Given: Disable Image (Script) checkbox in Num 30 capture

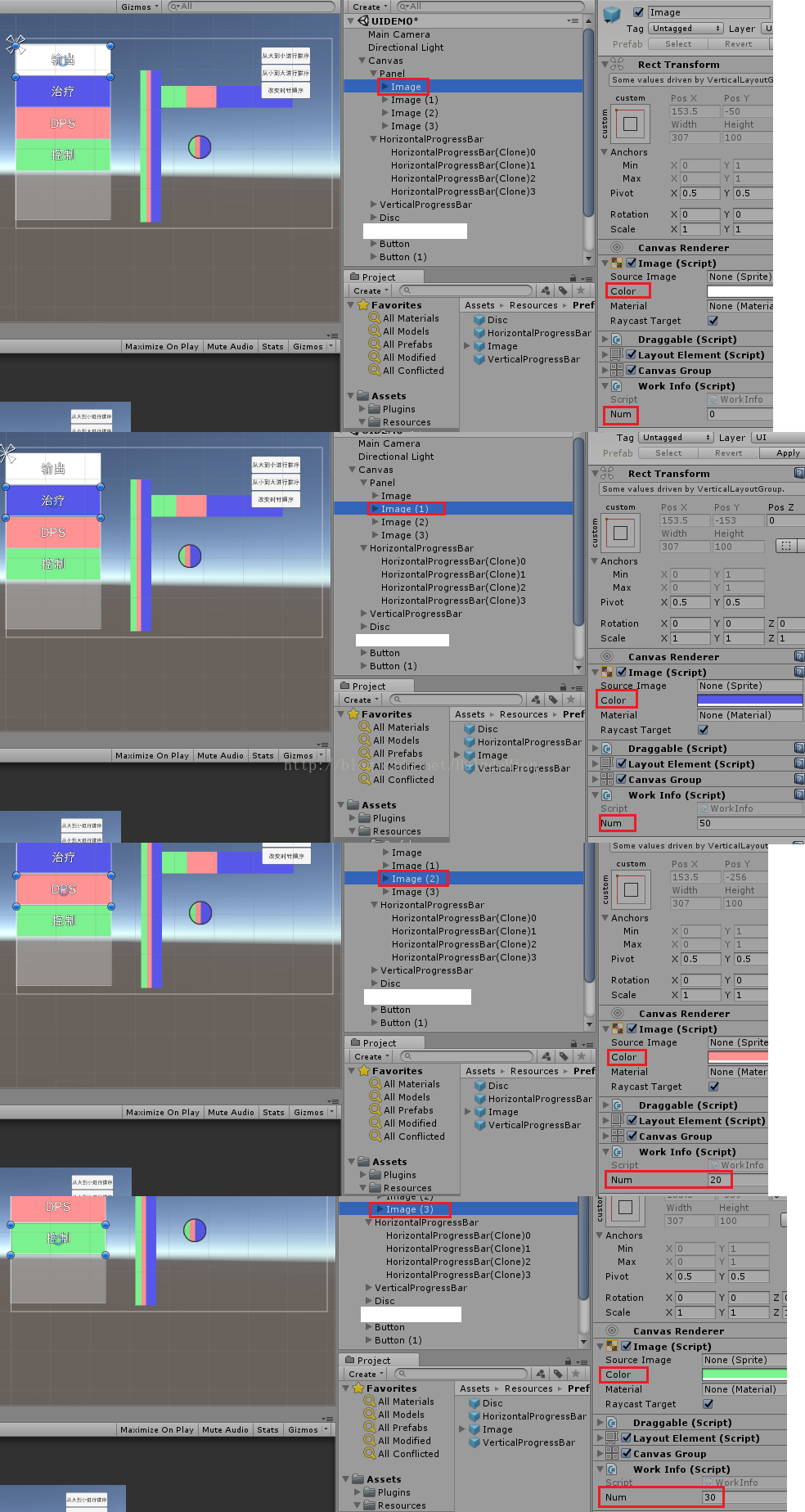Looking at the screenshot, I should [627, 1346].
